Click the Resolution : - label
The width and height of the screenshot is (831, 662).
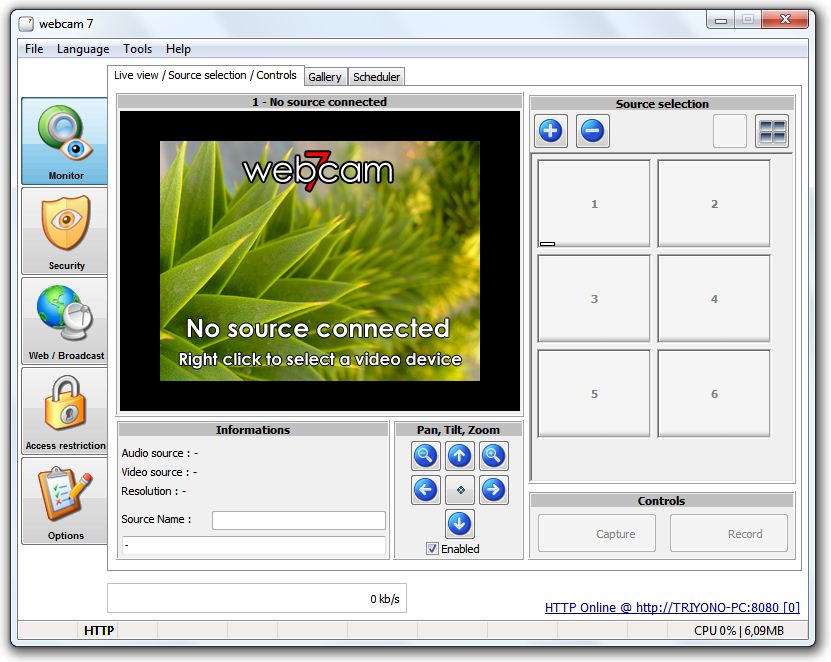(154, 491)
